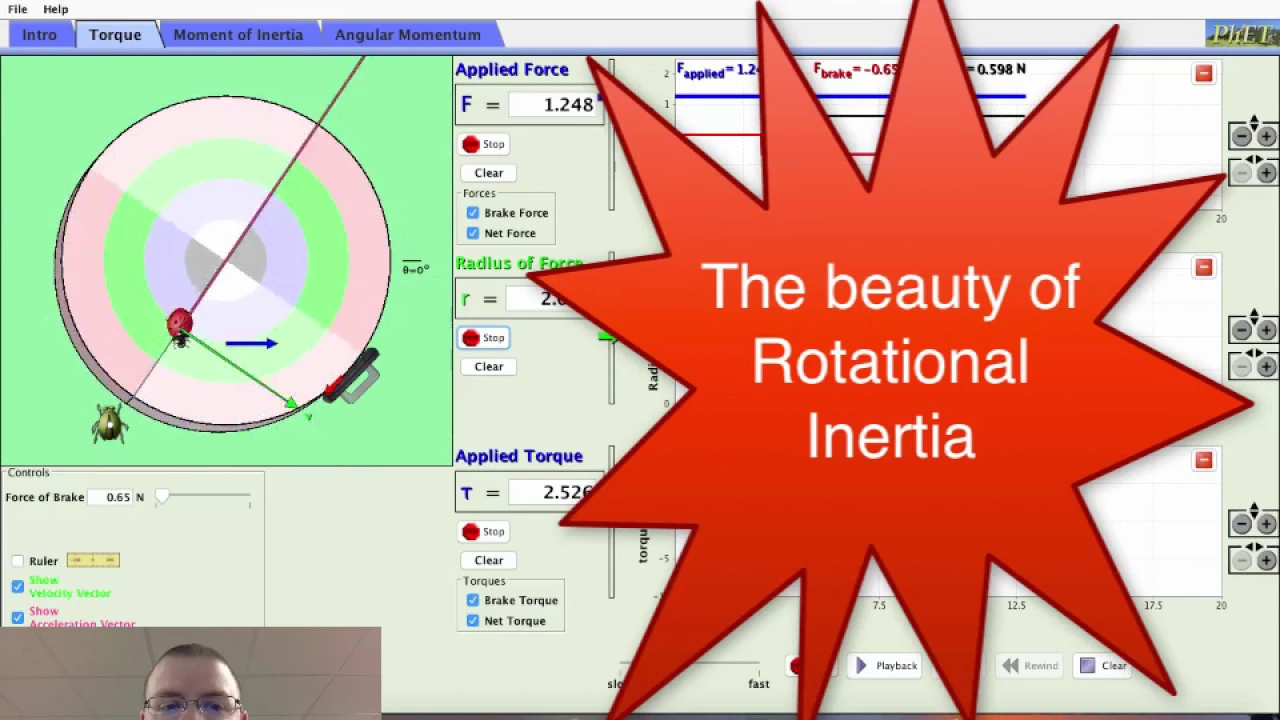Select the green beetle beside the disc
The image size is (1280, 720).
pos(109,423)
